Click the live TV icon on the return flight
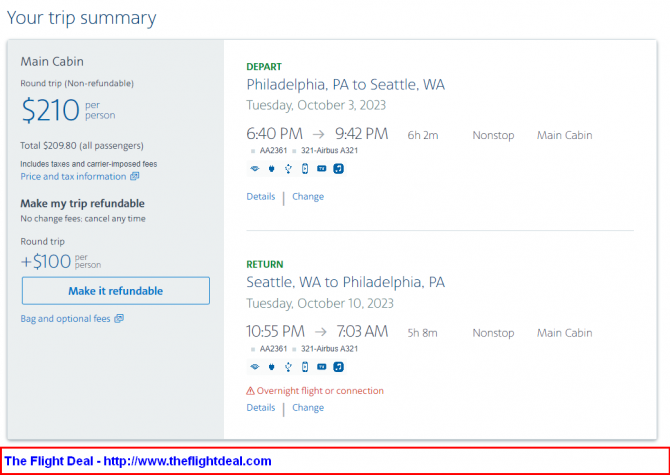 (x=322, y=367)
